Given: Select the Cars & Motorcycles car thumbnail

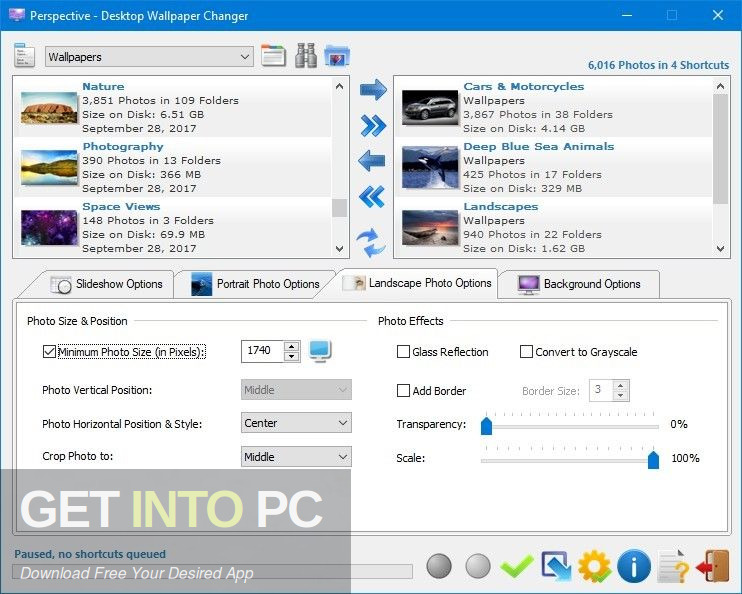Looking at the screenshot, I should pyautogui.click(x=430, y=107).
